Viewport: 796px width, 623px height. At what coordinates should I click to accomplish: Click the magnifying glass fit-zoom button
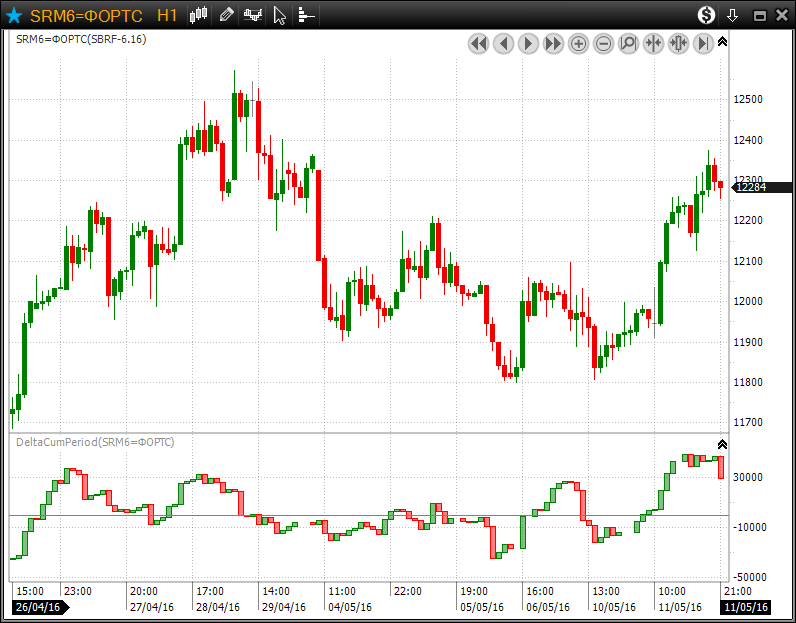(x=628, y=43)
